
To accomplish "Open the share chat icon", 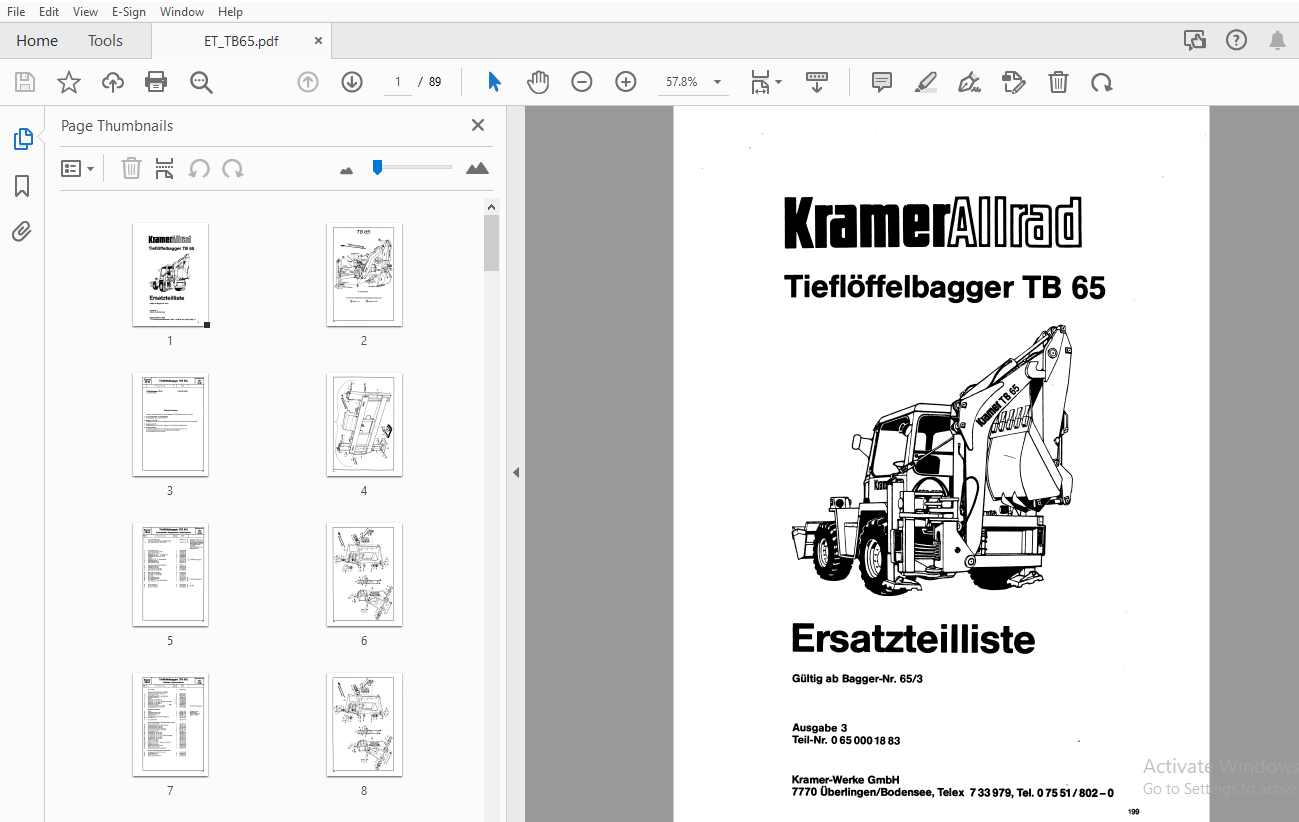I will point(1194,40).
